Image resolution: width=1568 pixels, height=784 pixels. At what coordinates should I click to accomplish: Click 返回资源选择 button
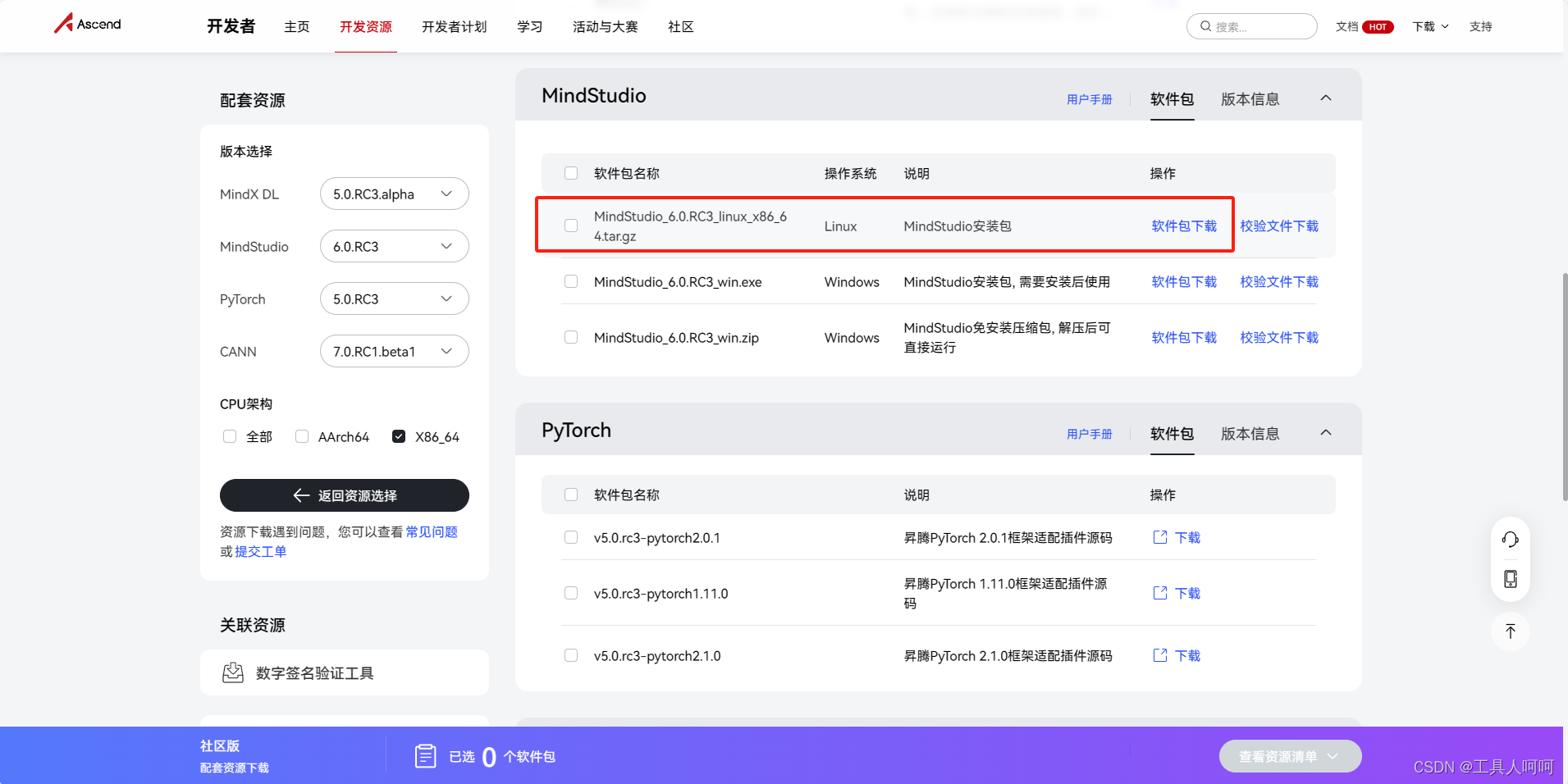345,495
